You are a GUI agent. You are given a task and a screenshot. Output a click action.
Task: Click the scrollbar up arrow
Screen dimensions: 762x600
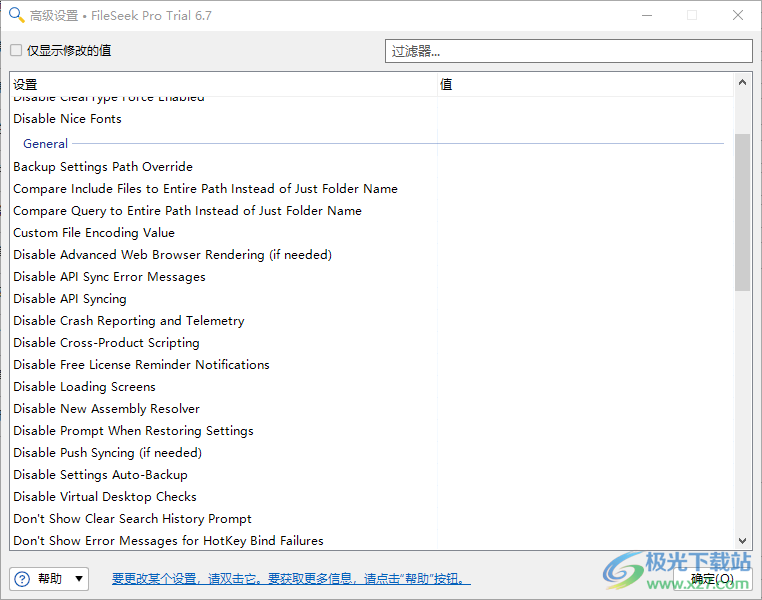pyautogui.click(x=742, y=83)
